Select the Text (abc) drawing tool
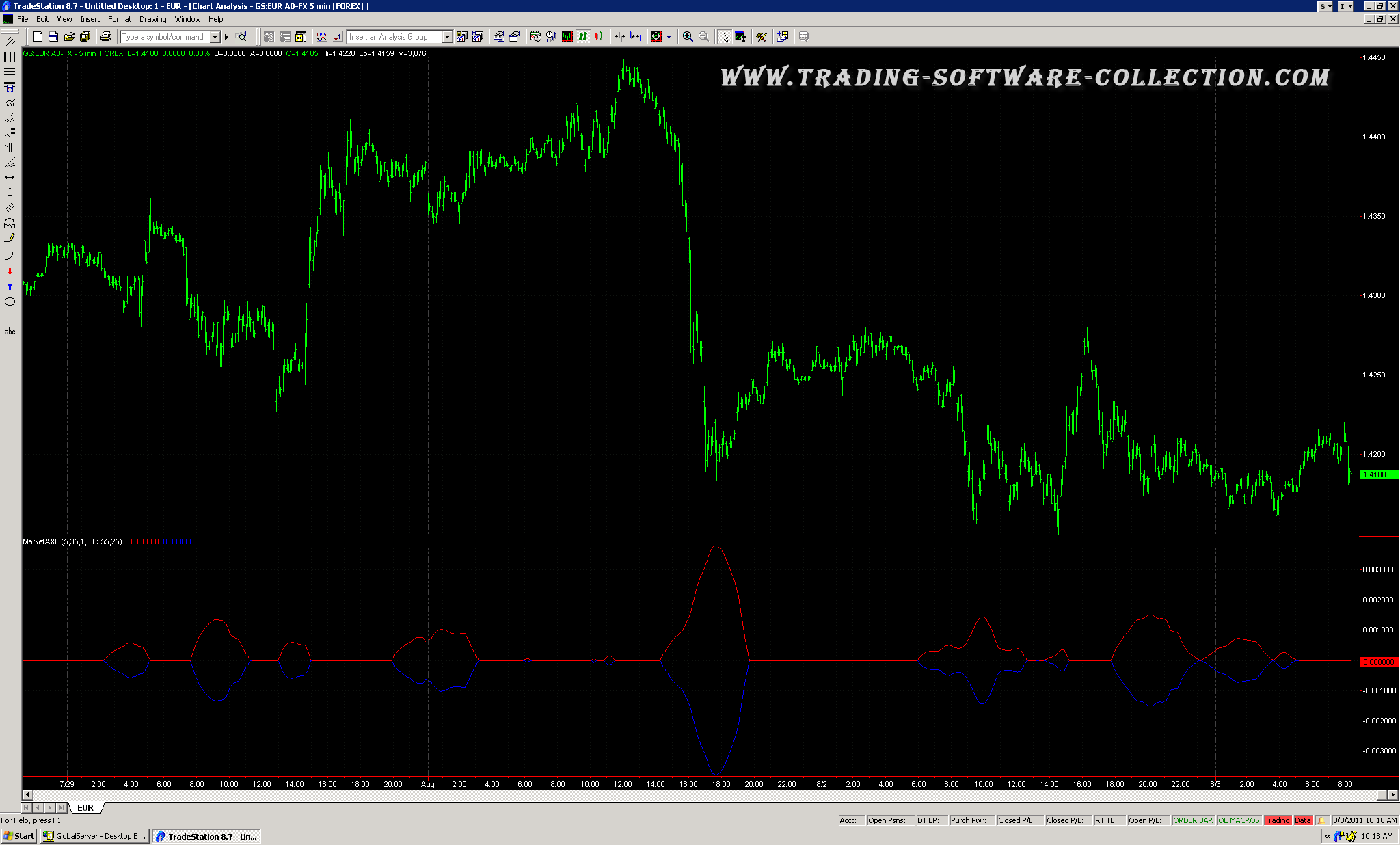Image resolution: width=1400 pixels, height=845 pixels. coord(10,332)
